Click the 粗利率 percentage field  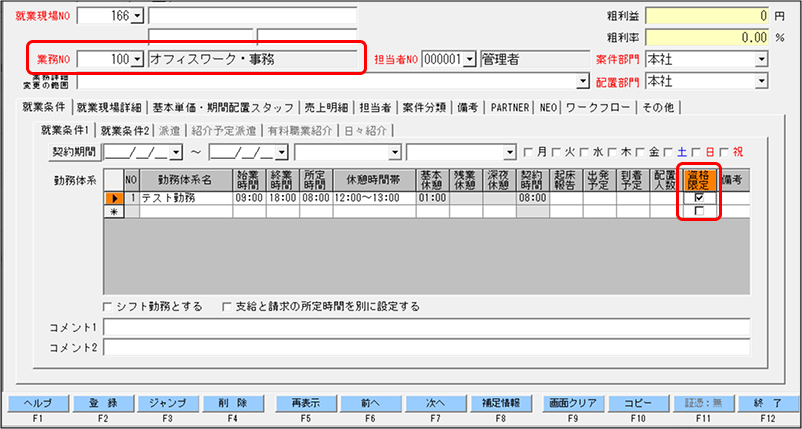tap(707, 37)
